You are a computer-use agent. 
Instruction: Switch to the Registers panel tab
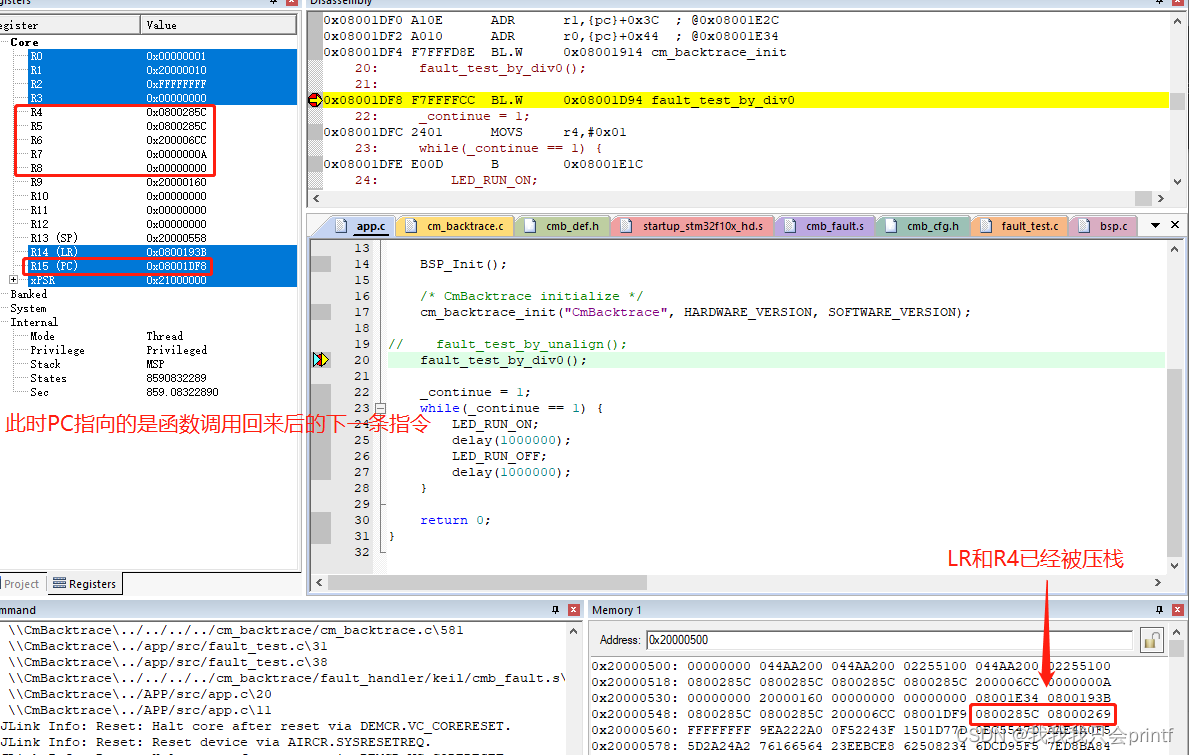tap(84, 584)
